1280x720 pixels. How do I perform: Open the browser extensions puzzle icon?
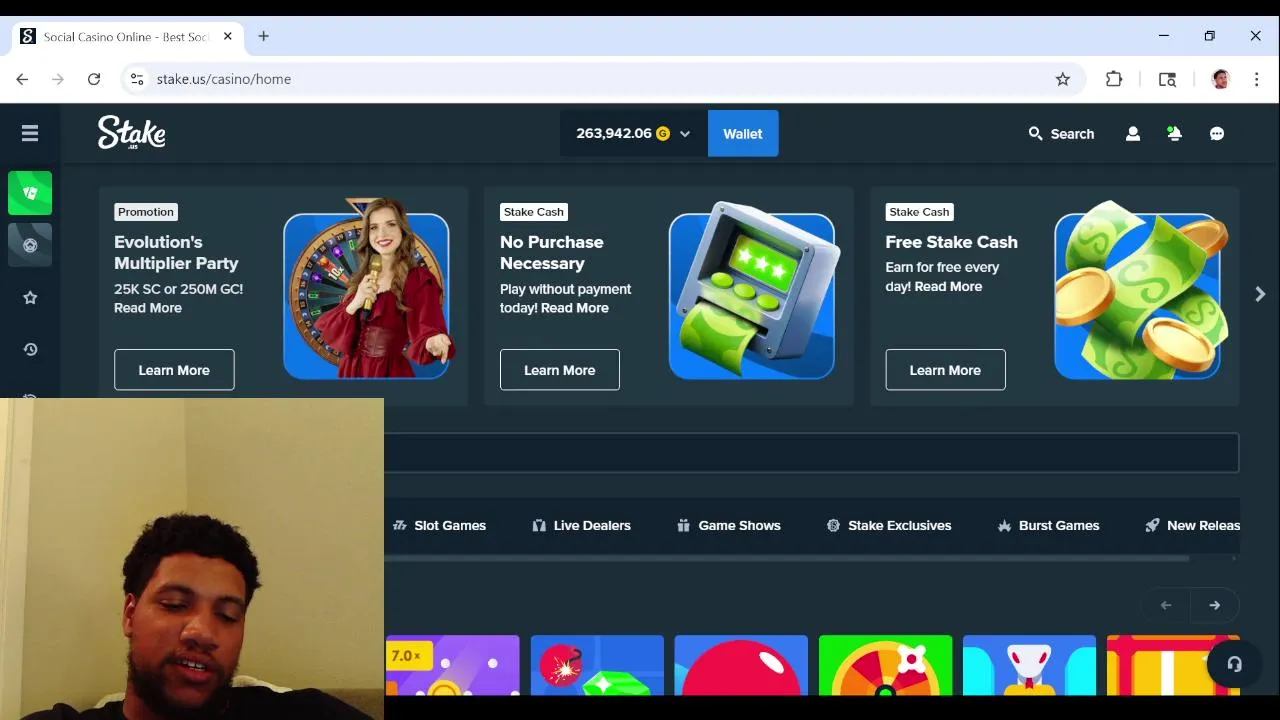(1114, 79)
